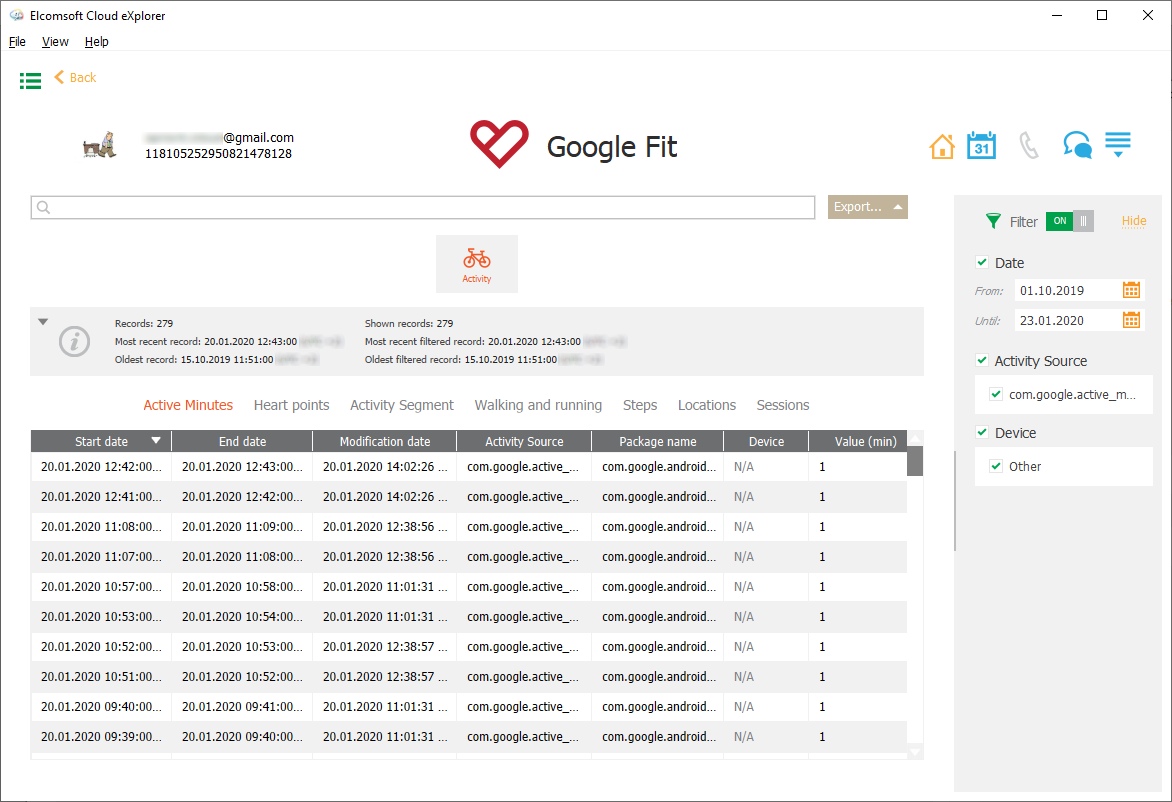Image resolution: width=1172 pixels, height=802 pixels.
Task: Open the Calendar data view
Action: [981, 145]
